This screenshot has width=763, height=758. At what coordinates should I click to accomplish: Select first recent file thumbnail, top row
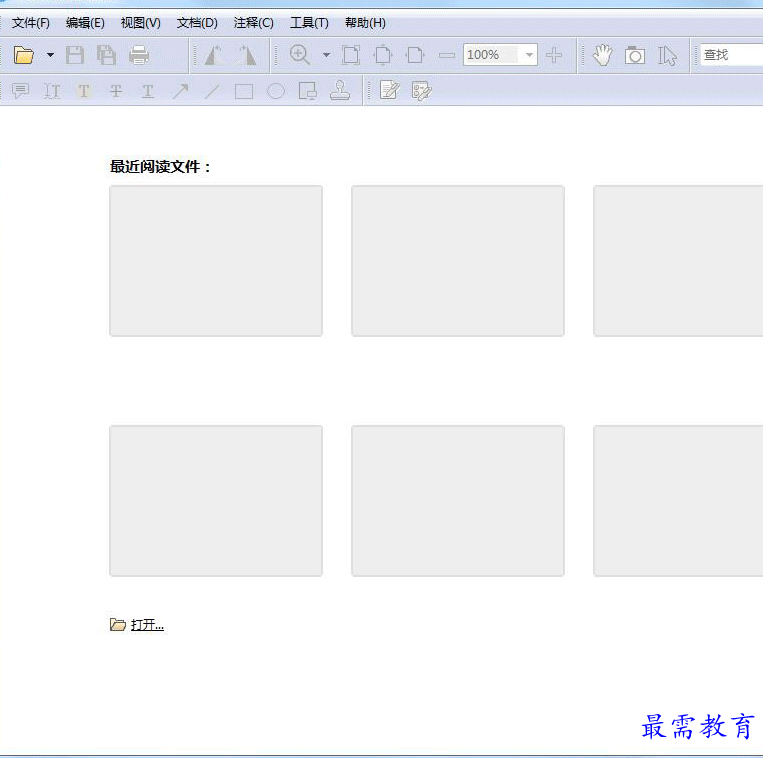(x=216, y=261)
